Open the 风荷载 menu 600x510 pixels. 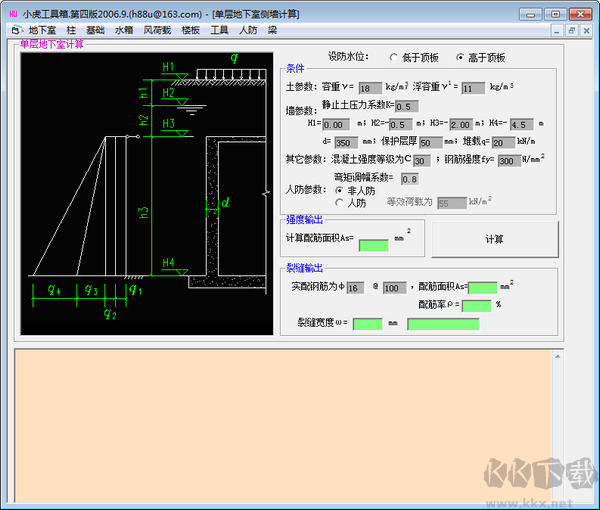157,31
